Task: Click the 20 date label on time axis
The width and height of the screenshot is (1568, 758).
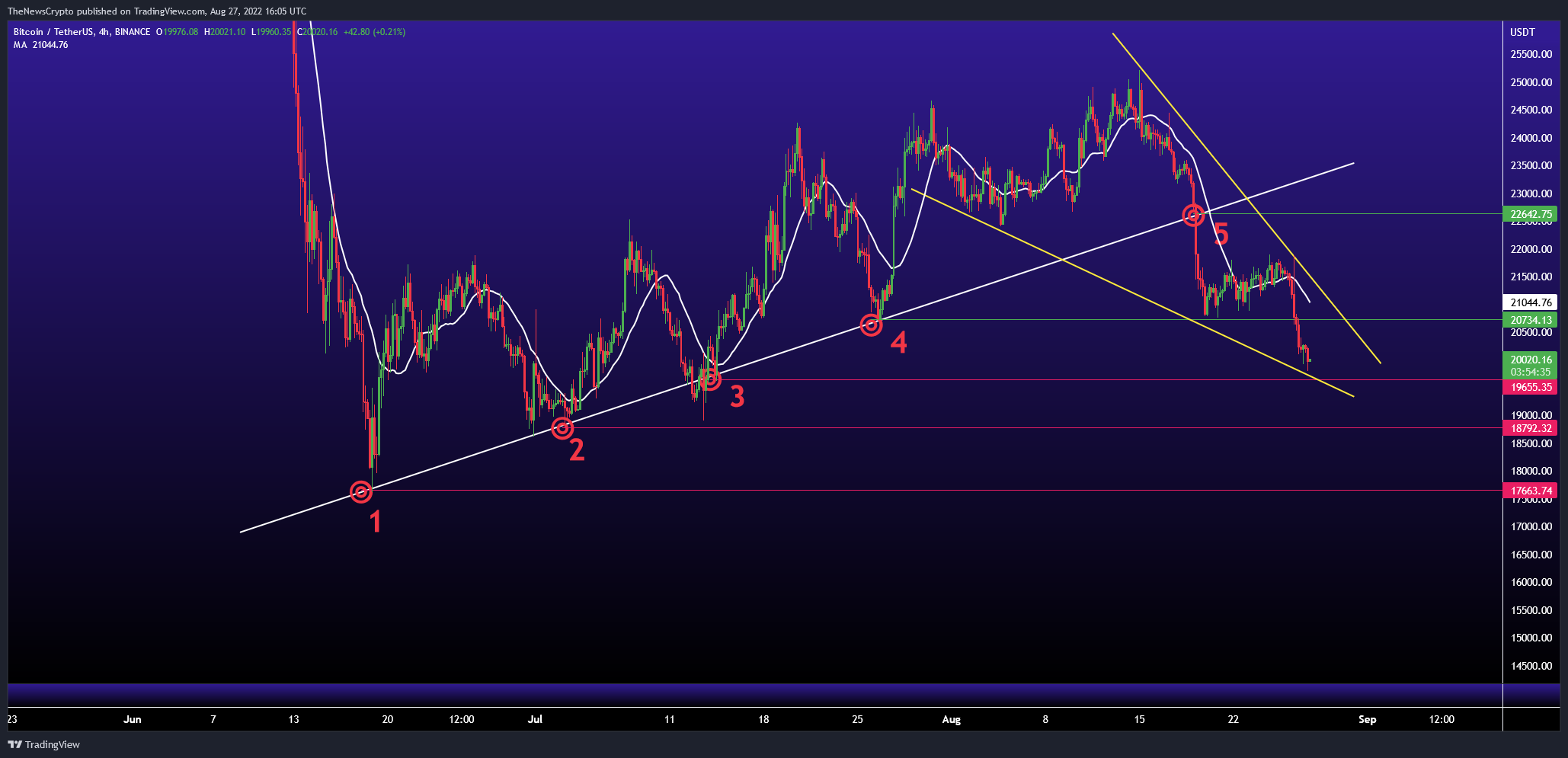Action: coord(388,719)
